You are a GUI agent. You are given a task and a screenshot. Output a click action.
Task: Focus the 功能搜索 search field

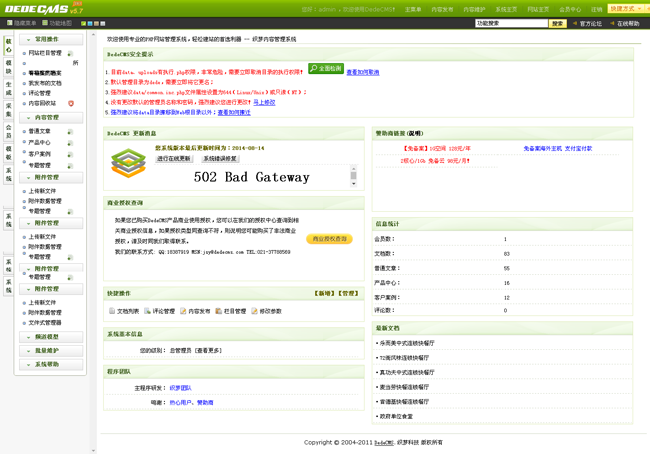tap(512, 23)
